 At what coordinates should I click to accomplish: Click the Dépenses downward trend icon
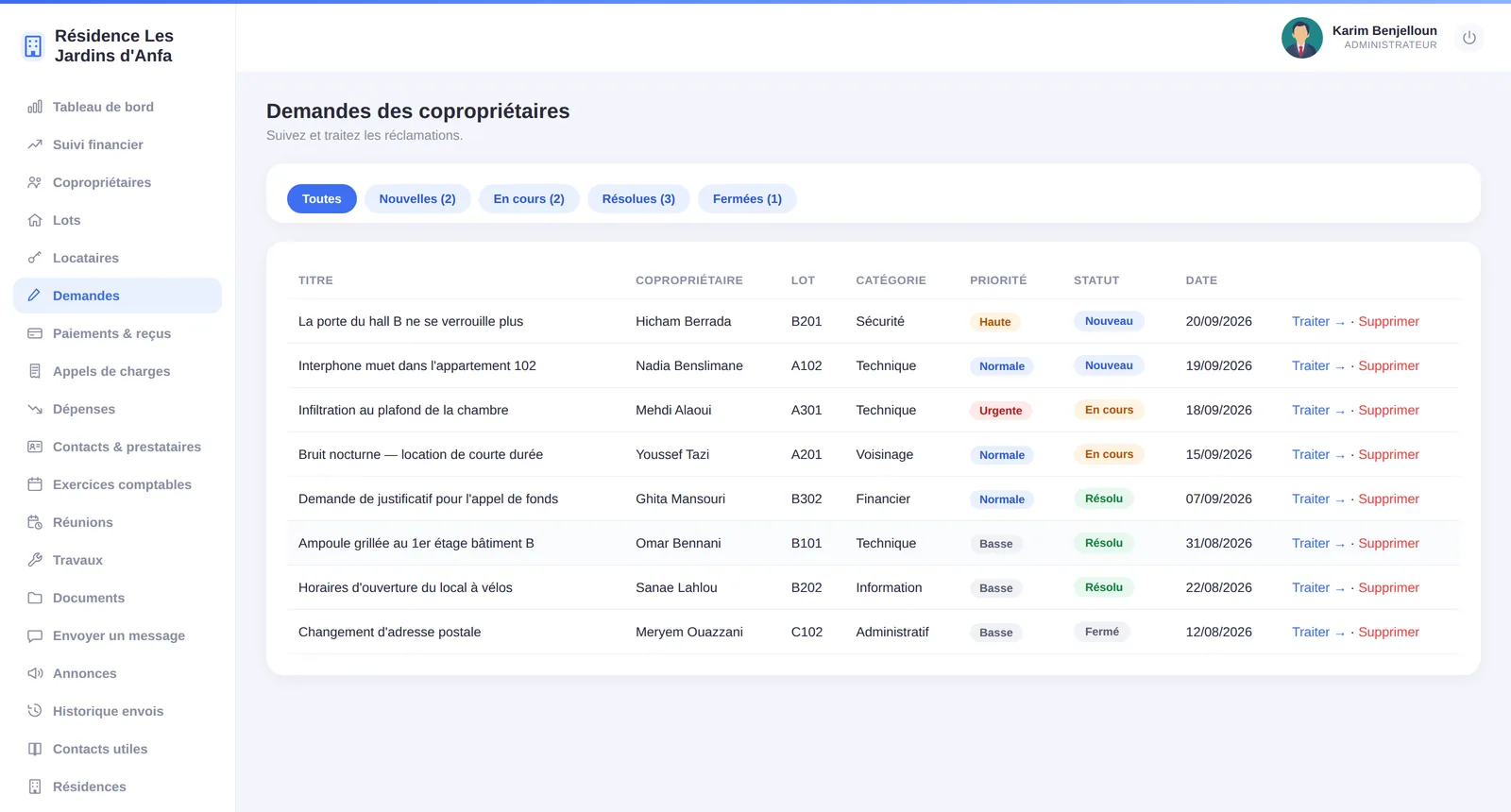(x=35, y=409)
